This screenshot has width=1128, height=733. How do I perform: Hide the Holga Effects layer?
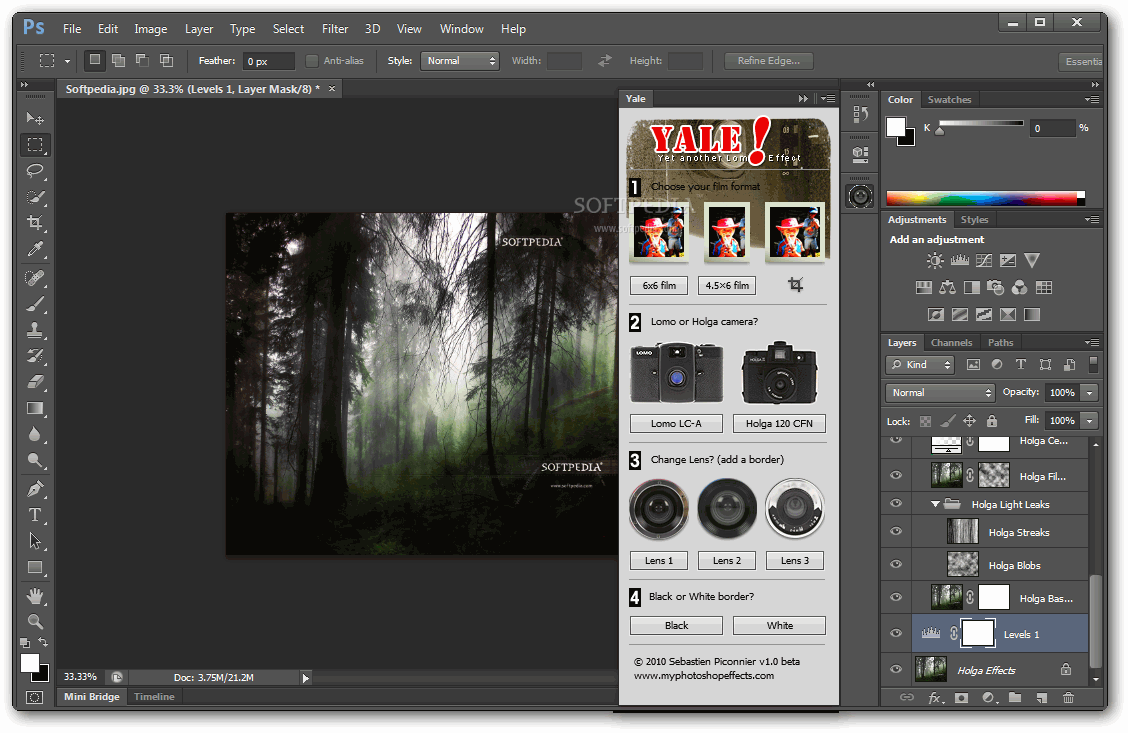pos(896,670)
